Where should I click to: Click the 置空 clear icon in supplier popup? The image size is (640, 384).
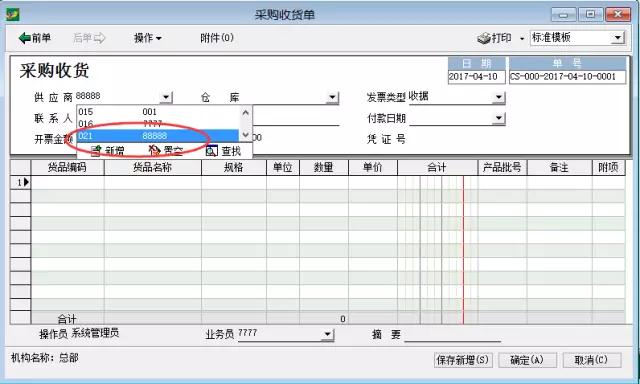(x=154, y=151)
